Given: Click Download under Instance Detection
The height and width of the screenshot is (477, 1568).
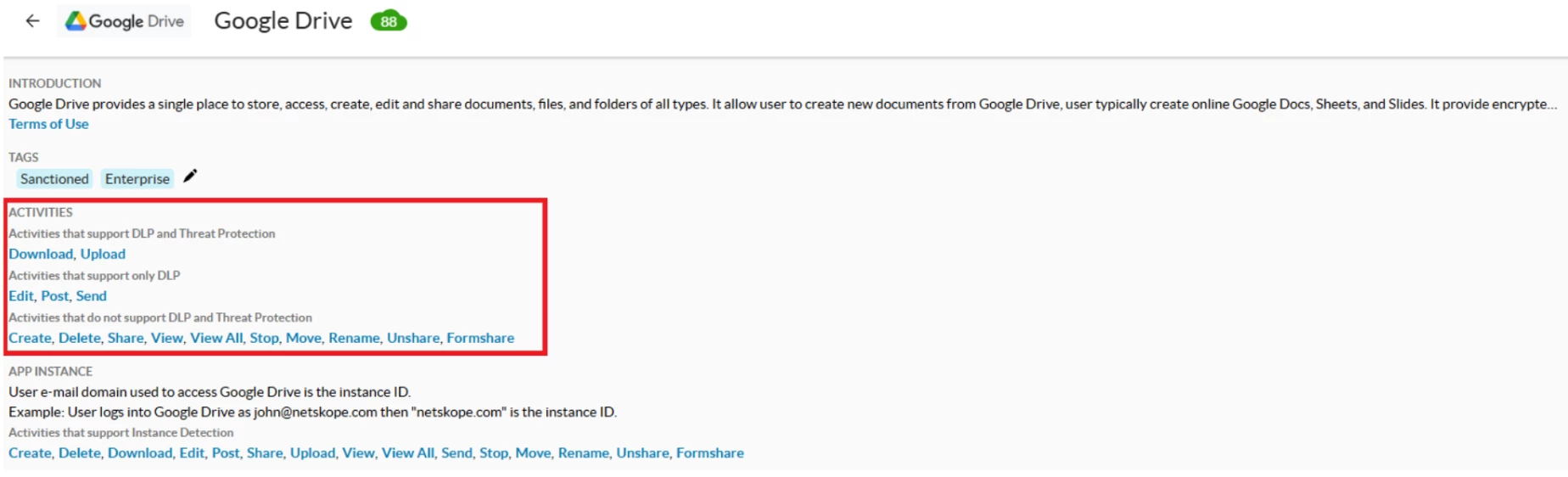Looking at the screenshot, I should tap(140, 453).
